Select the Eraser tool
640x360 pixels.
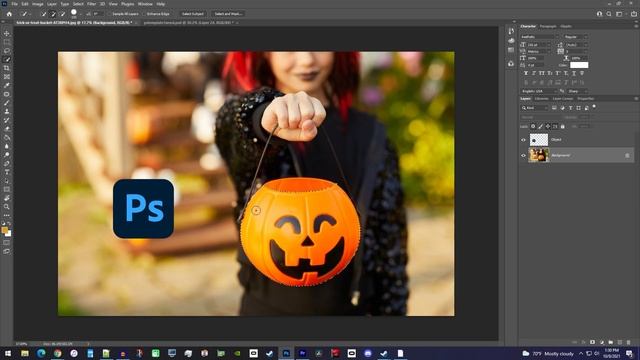7,129
